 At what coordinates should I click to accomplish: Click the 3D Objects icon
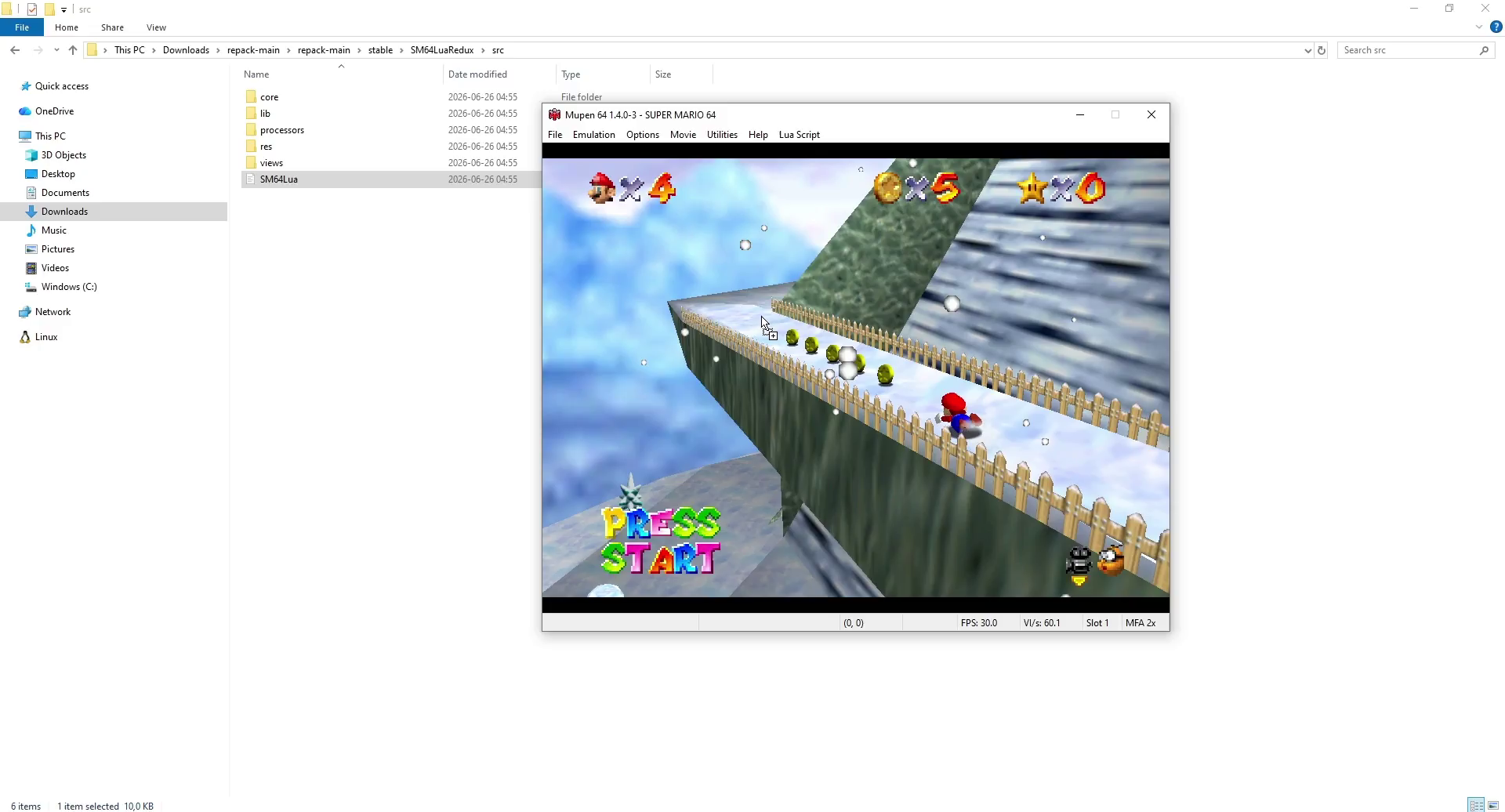point(31,155)
